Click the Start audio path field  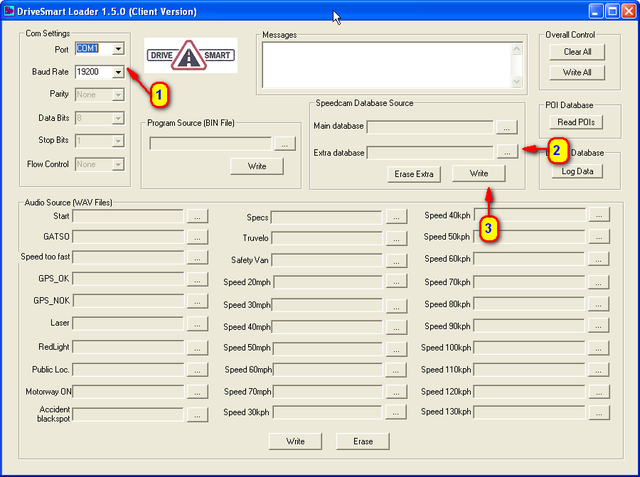(x=128, y=216)
